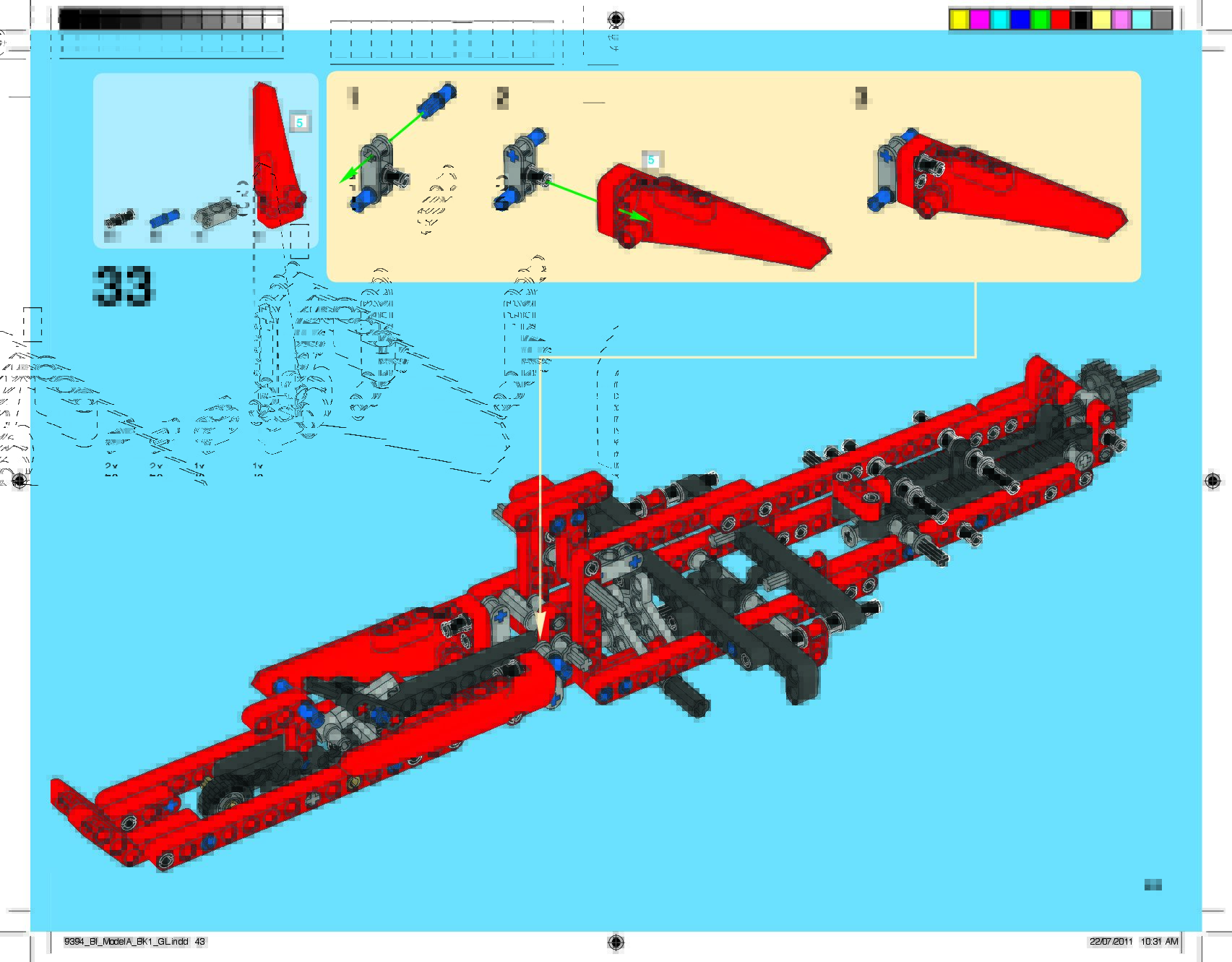Click the number 5 label in sub-step 2
The width and height of the screenshot is (1232, 962).
pyautogui.click(x=651, y=160)
